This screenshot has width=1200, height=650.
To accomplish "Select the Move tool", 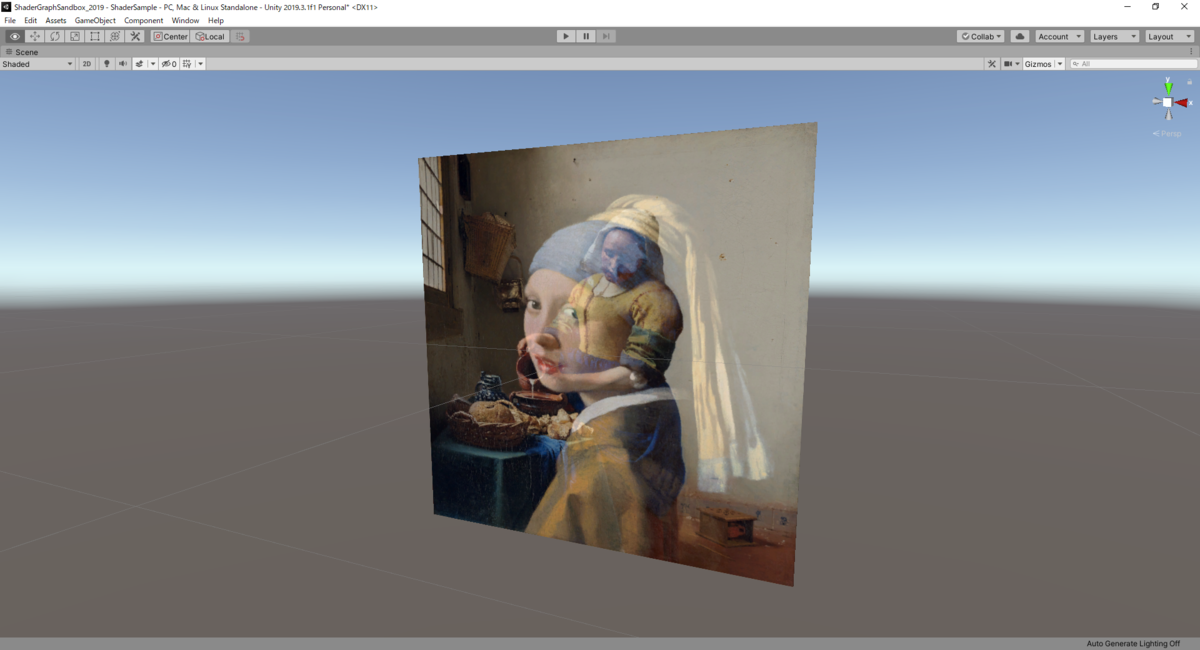I will coord(35,36).
